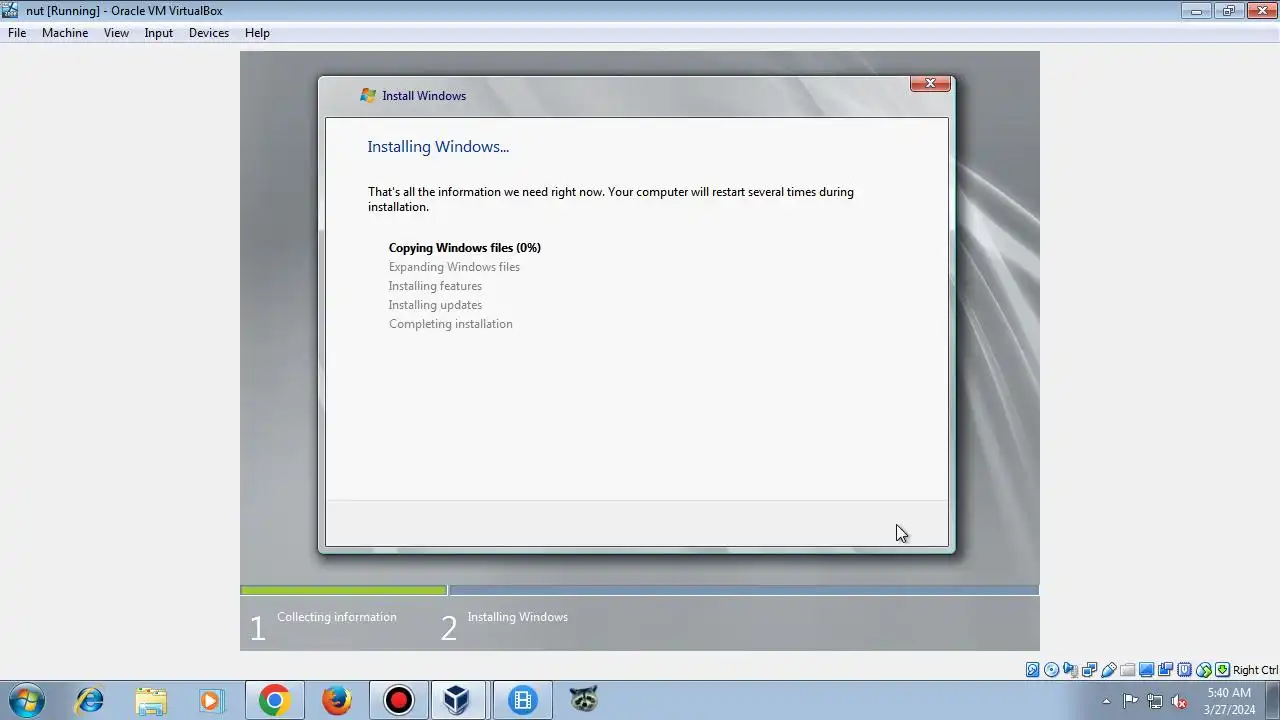Click the USB devices indicator icon
Viewport: 1280px width, 720px height.
pyautogui.click(x=1109, y=670)
